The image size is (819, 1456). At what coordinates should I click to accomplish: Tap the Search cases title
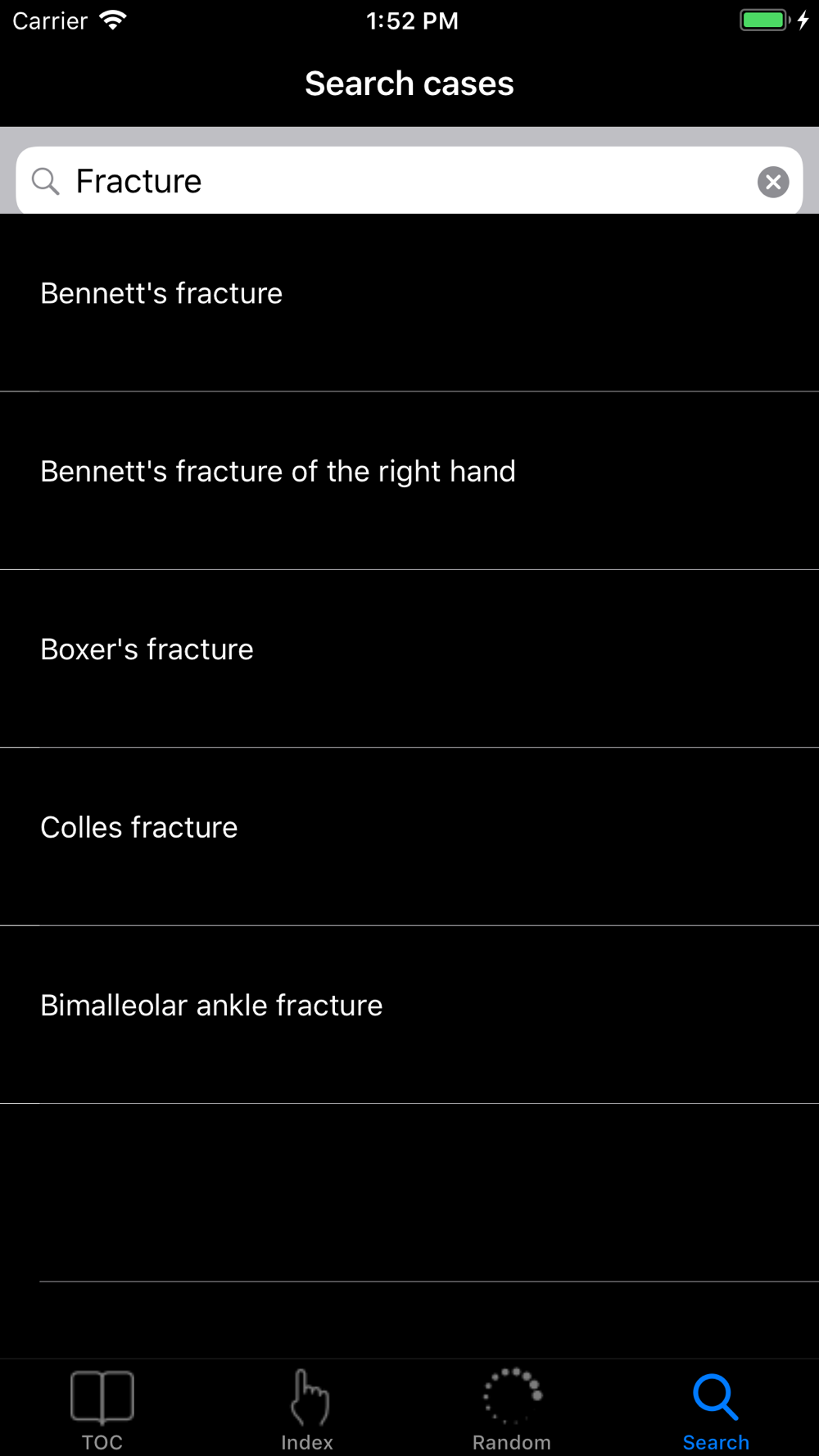409,84
